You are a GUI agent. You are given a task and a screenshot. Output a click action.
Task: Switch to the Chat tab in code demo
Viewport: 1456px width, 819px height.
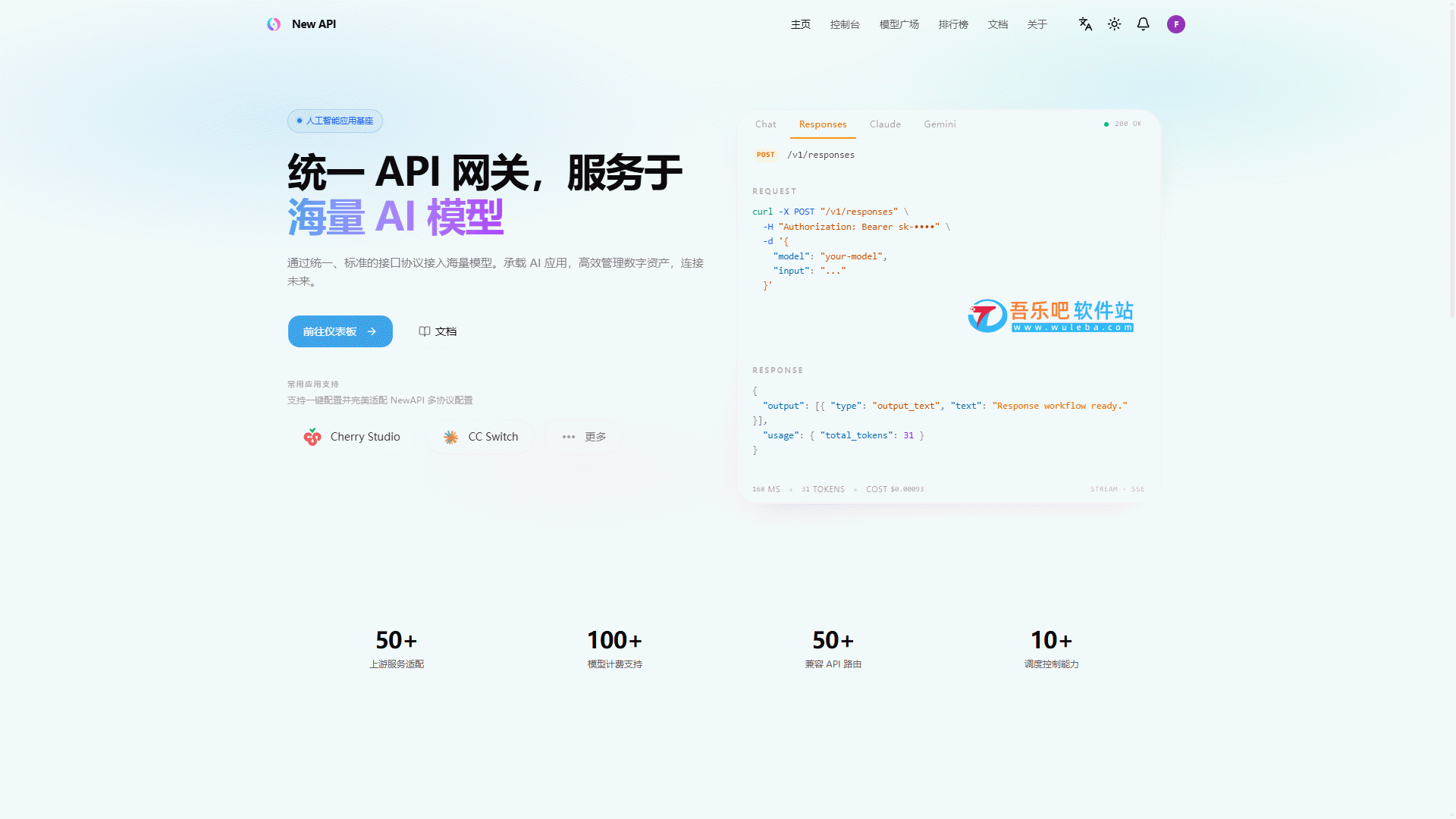[x=766, y=124]
